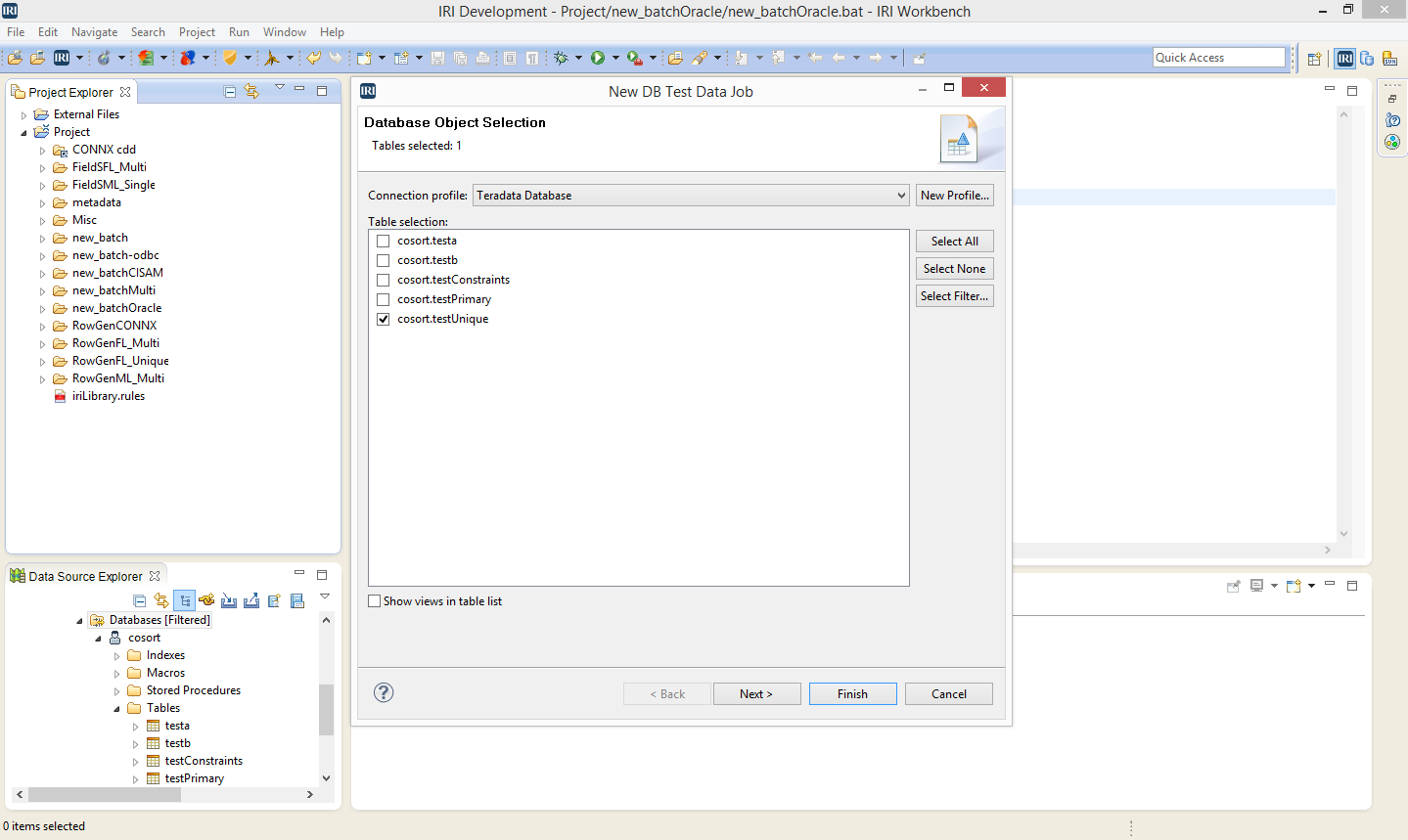Open Project Explorer view menu arrow
The height and width of the screenshot is (840, 1408).
click(x=279, y=88)
